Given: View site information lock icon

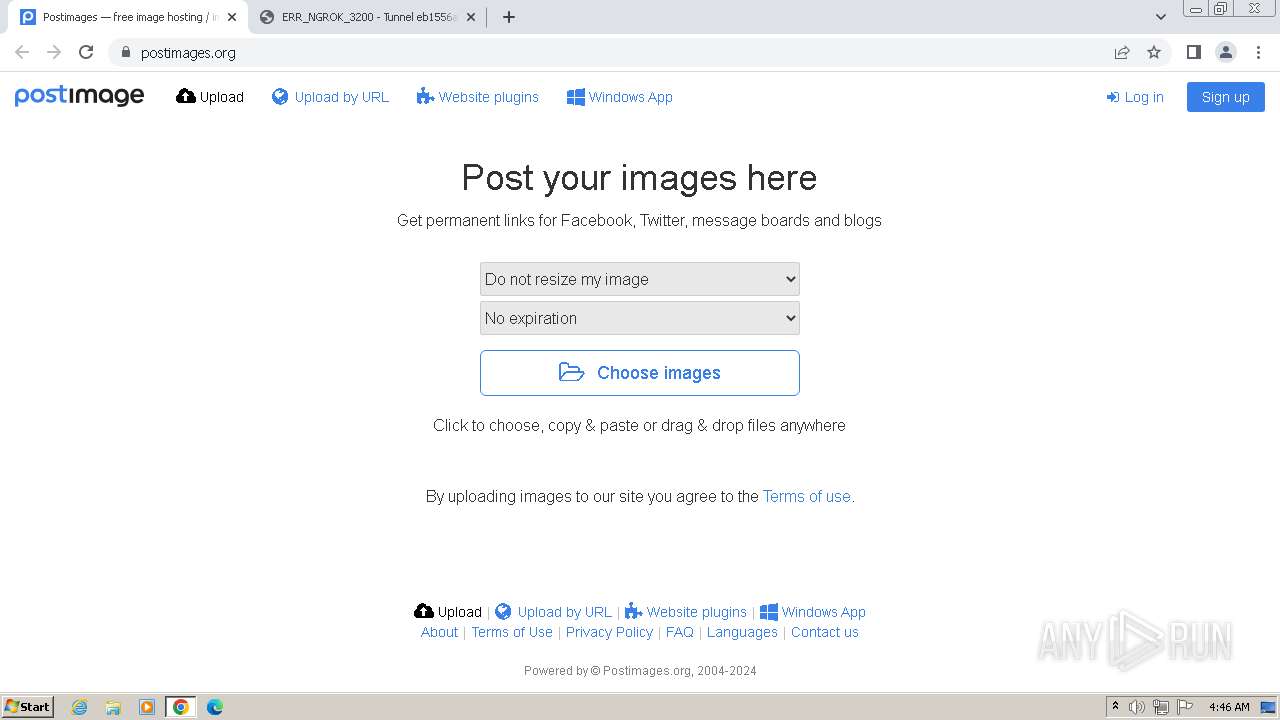Looking at the screenshot, I should 125,52.
